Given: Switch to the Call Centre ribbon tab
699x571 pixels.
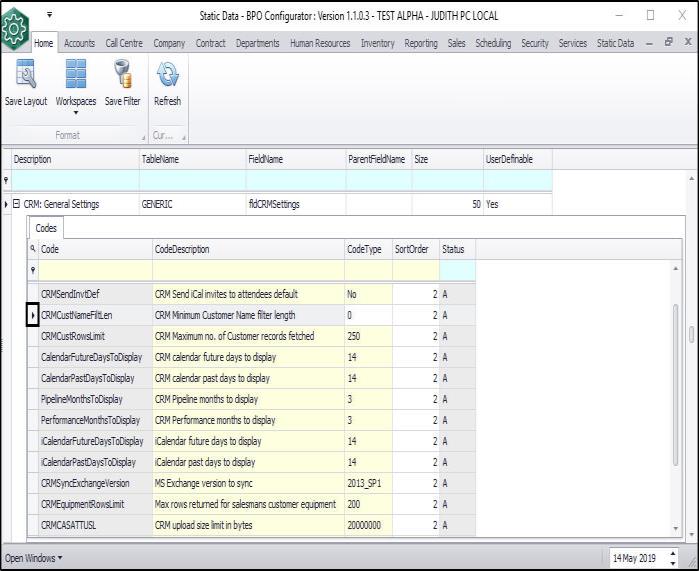Looking at the screenshot, I should (x=125, y=44).
